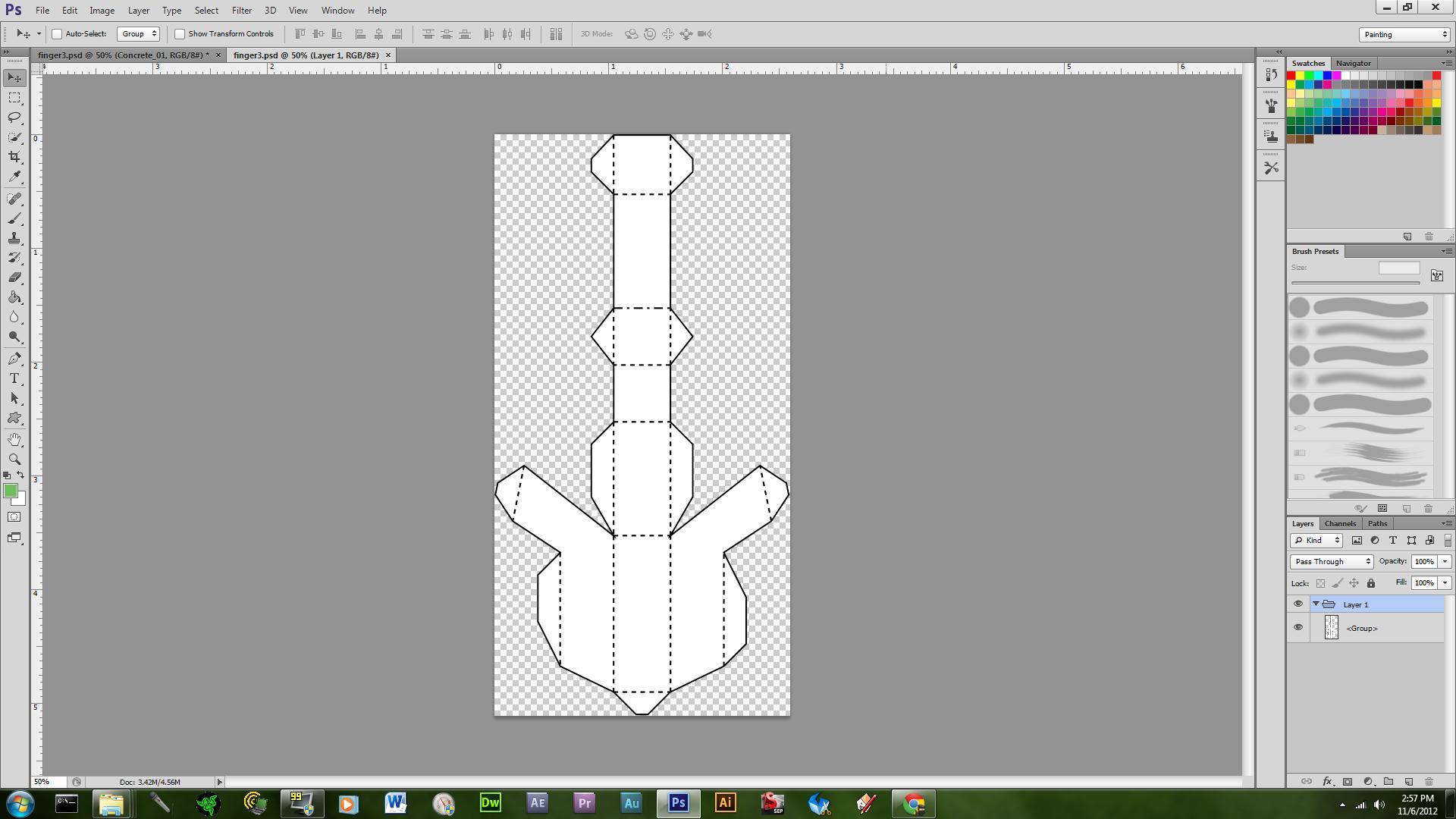
Task: Select the Pen tool
Action: 14,359
